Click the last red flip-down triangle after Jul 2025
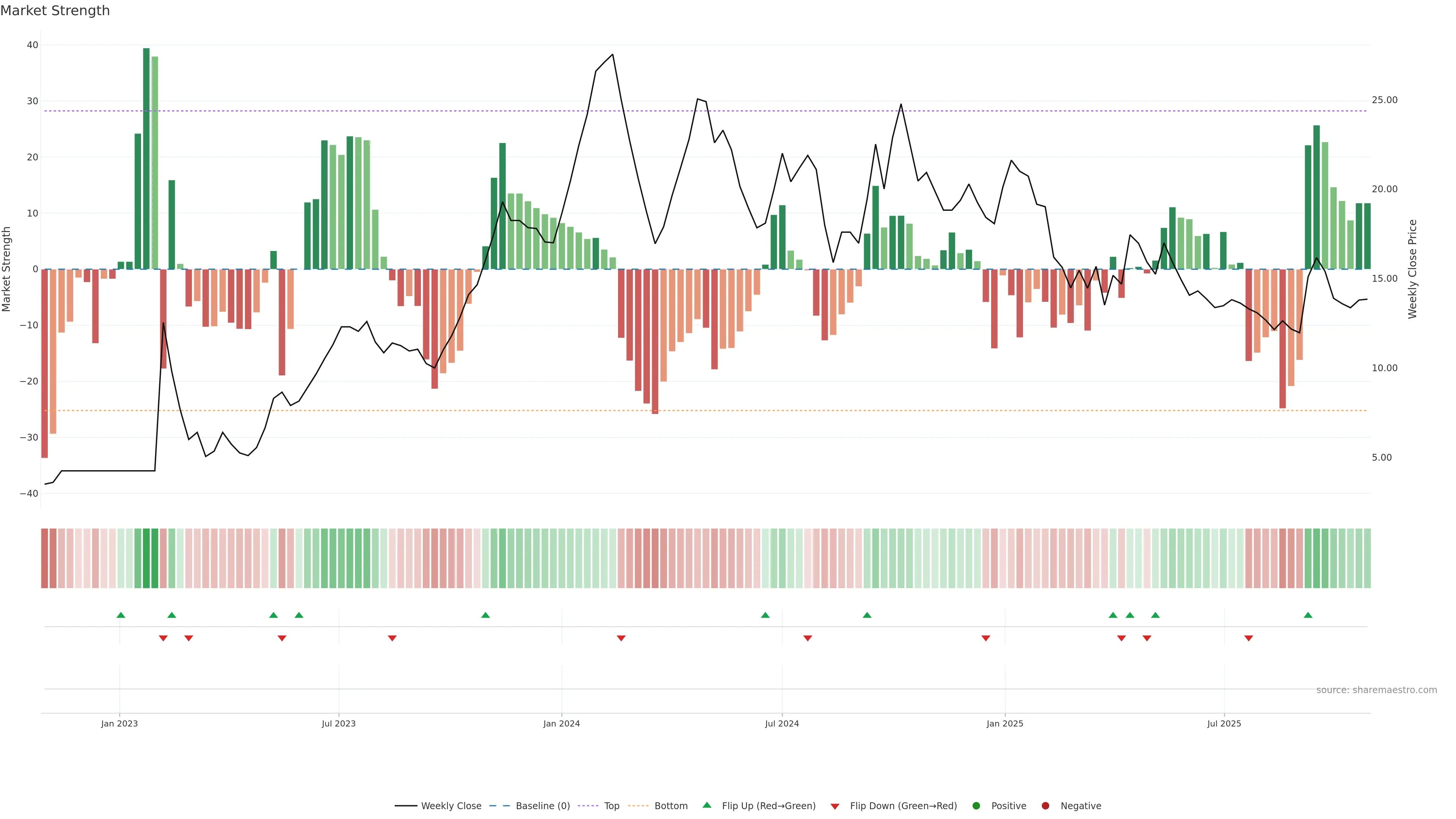The width and height of the screenshot is (1456, 819). tap(1249, 638)
